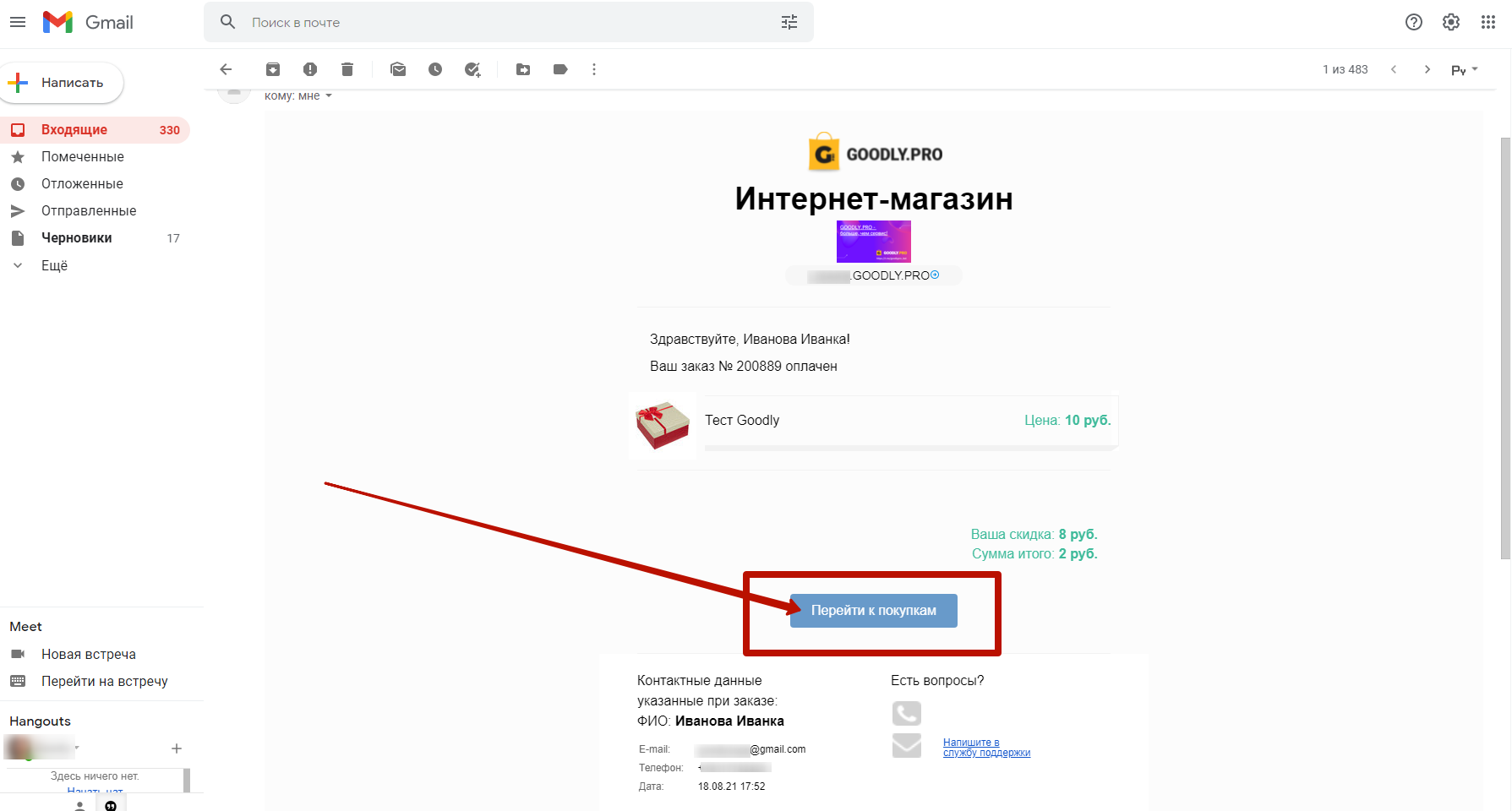Open the Входящие inbox folder

pos(95,130)
